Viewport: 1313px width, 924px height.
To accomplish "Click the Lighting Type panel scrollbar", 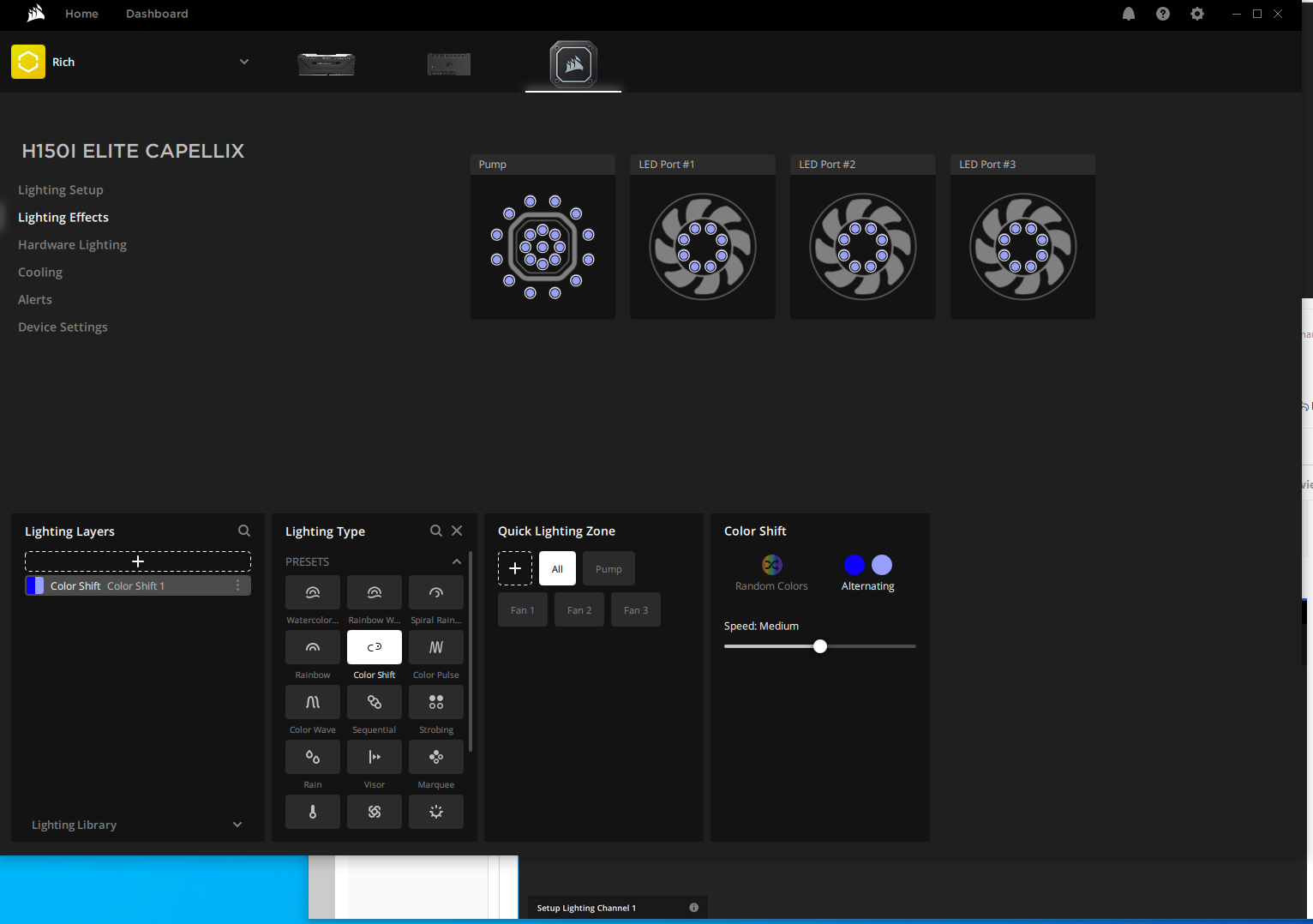I will coord(471,651).
